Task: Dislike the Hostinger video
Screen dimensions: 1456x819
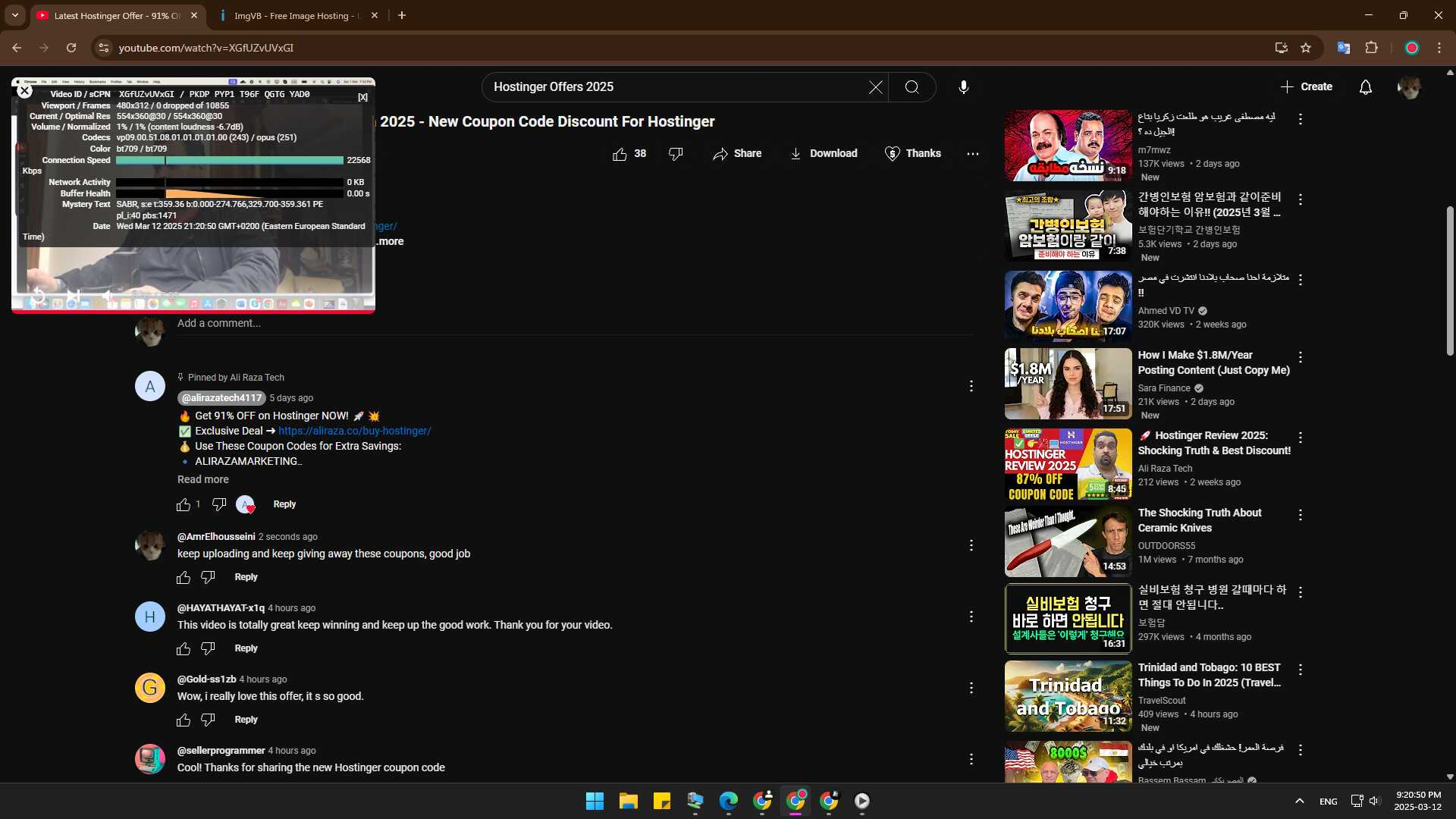Action: [676, 154]
